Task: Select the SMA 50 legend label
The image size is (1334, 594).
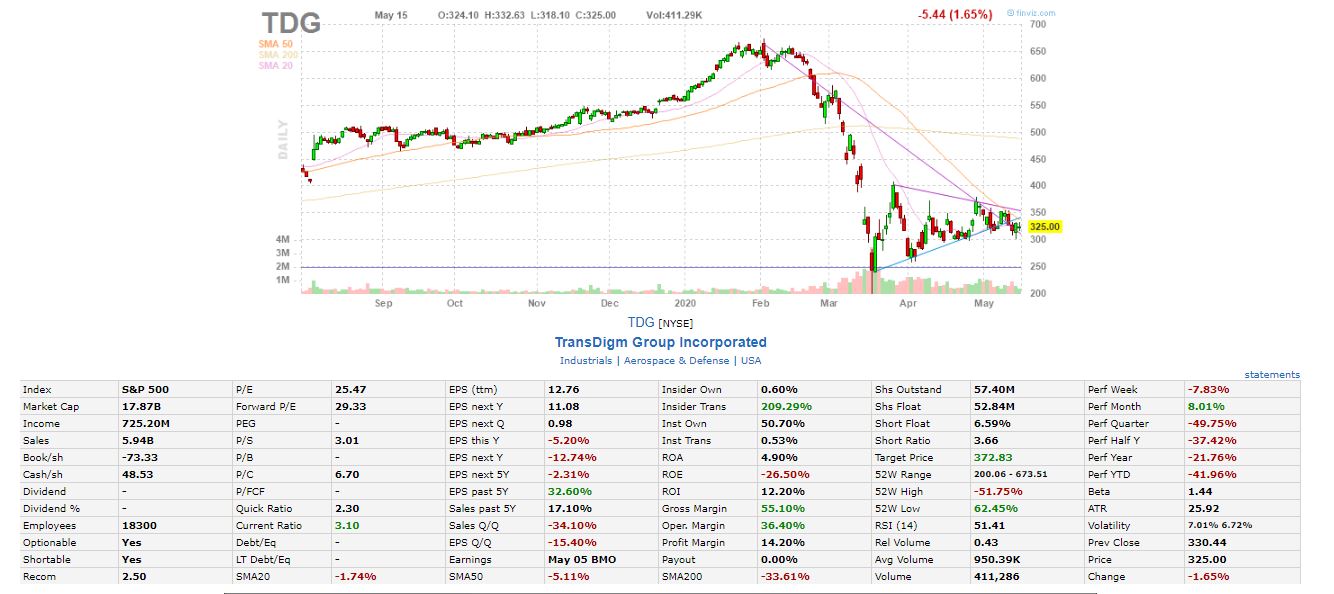Action: click(x=275, y=44)
